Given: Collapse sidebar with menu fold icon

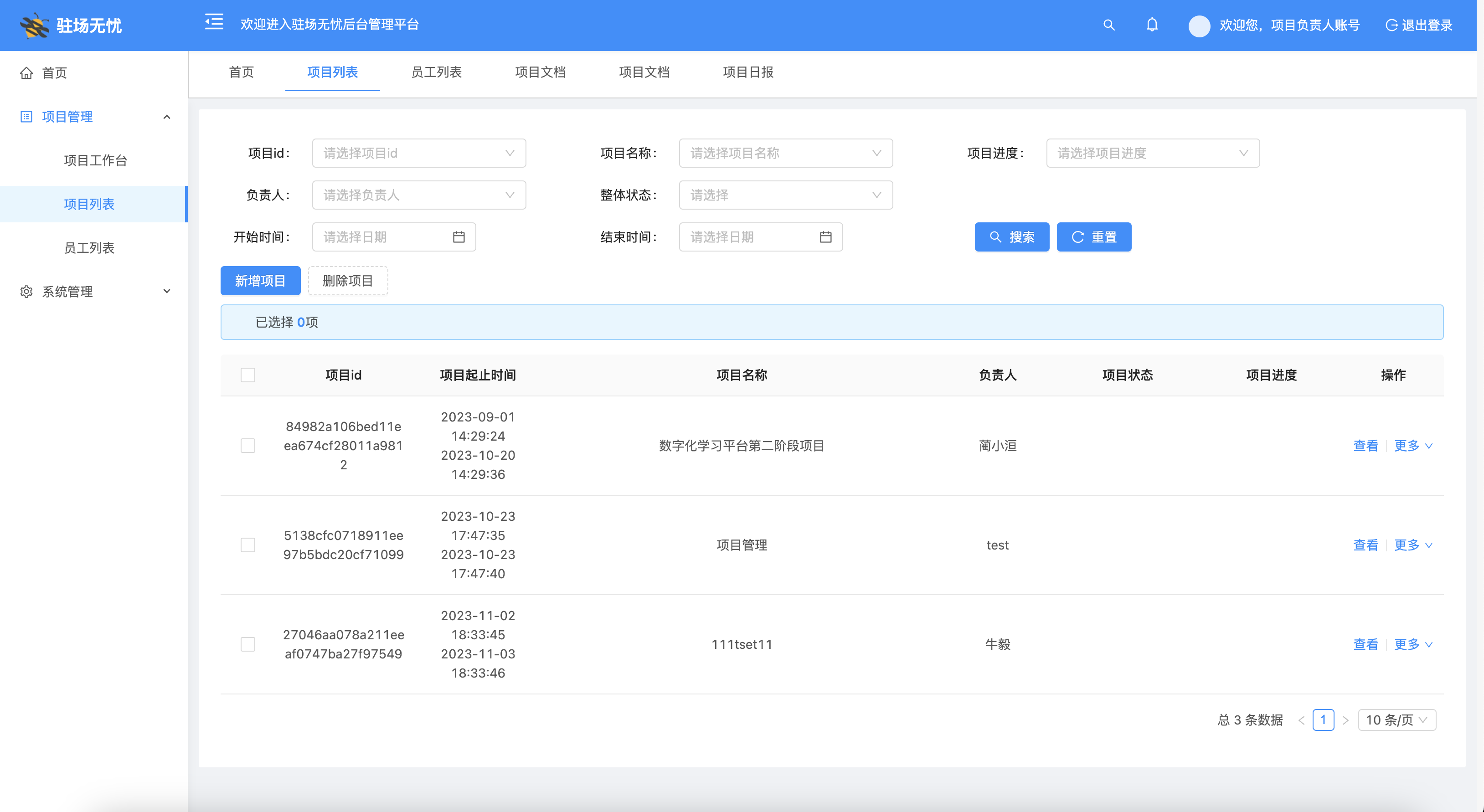Looking at the screenshot, I should [214, 22].
